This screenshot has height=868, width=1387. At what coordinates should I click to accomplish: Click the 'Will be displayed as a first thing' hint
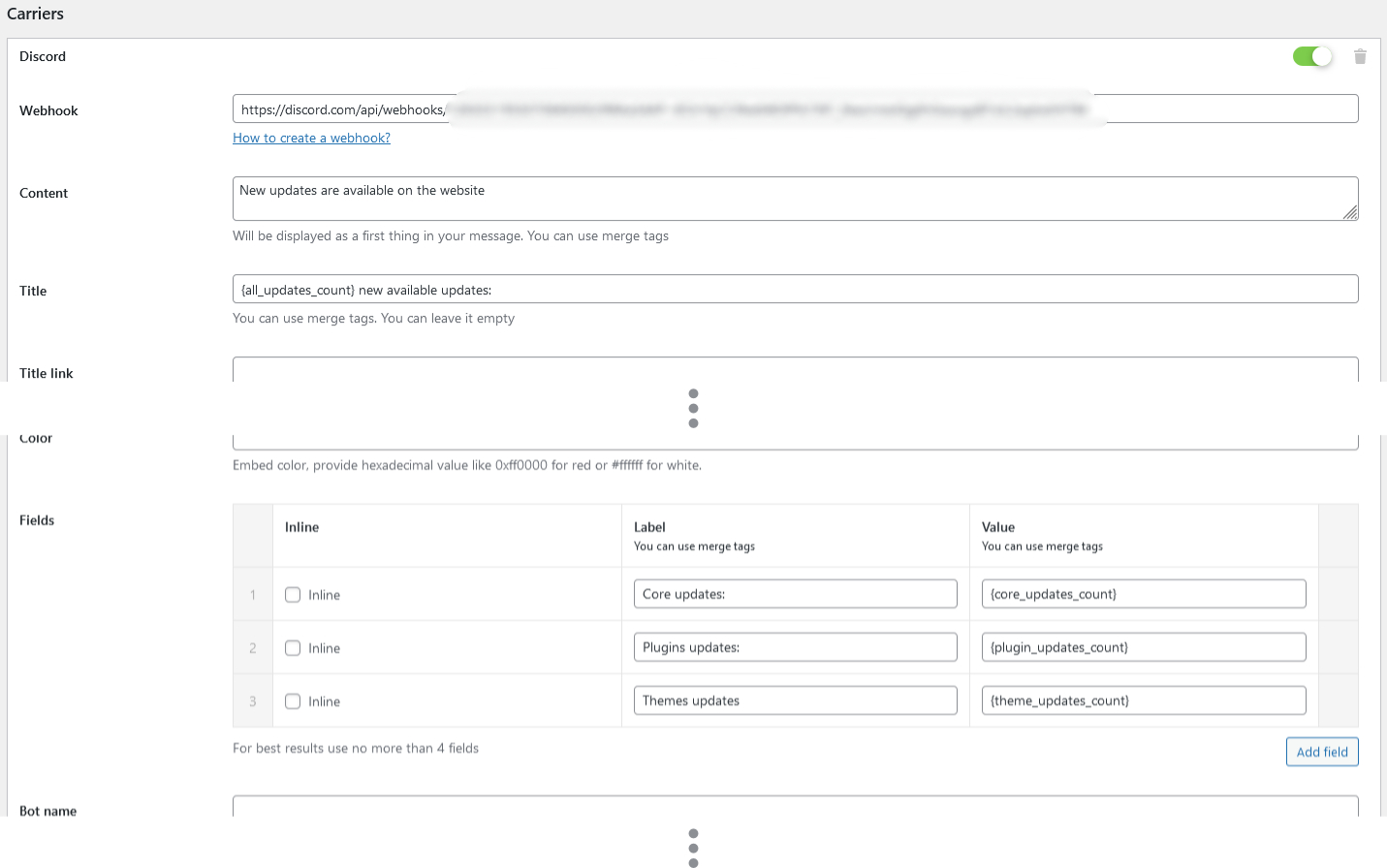(451, 235)
